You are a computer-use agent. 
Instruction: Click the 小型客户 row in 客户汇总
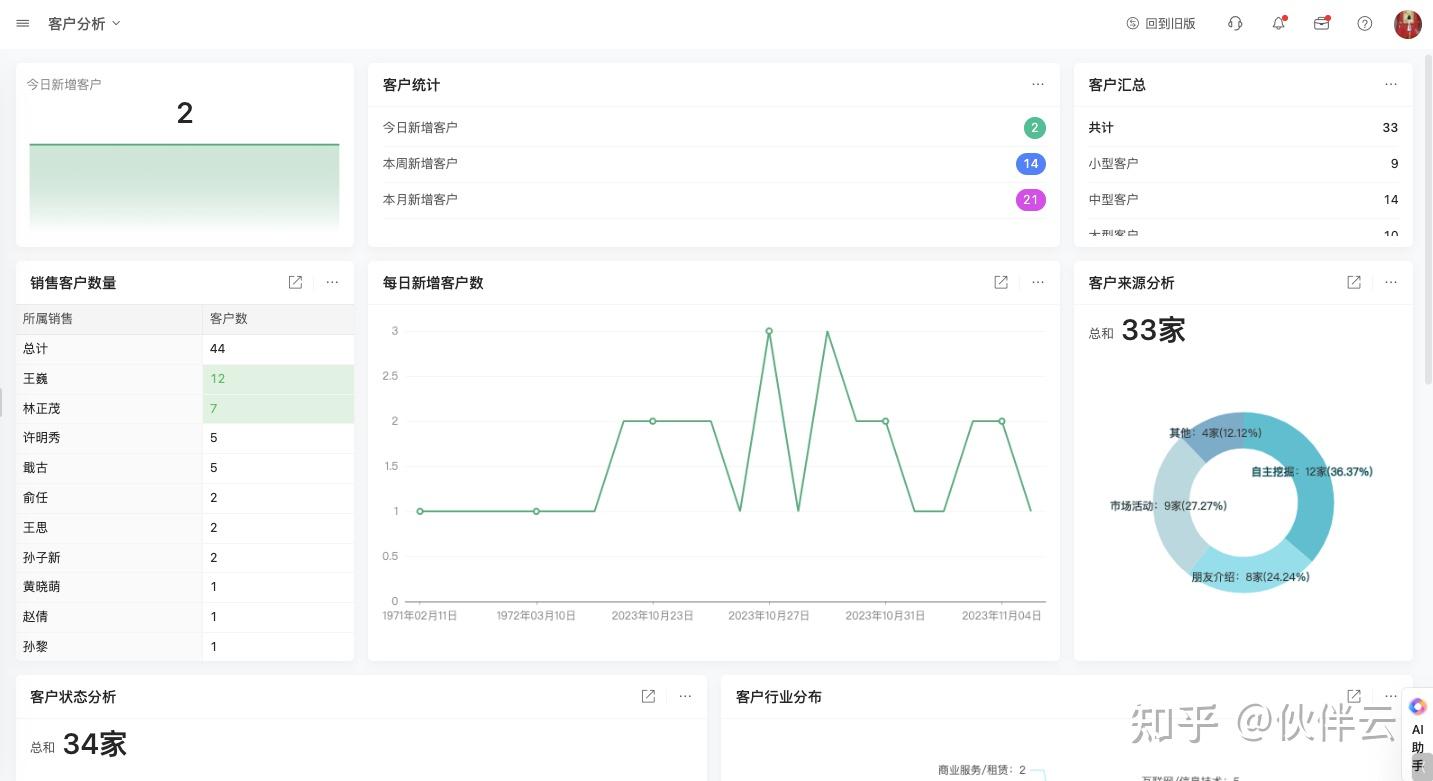[x=1243, y=164]
